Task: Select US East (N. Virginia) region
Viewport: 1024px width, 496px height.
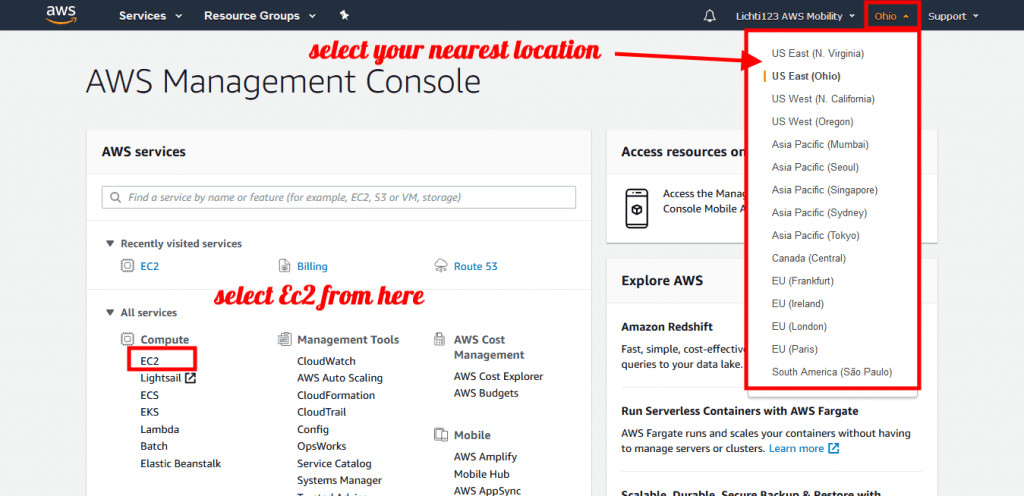Action: coord(818,53)
